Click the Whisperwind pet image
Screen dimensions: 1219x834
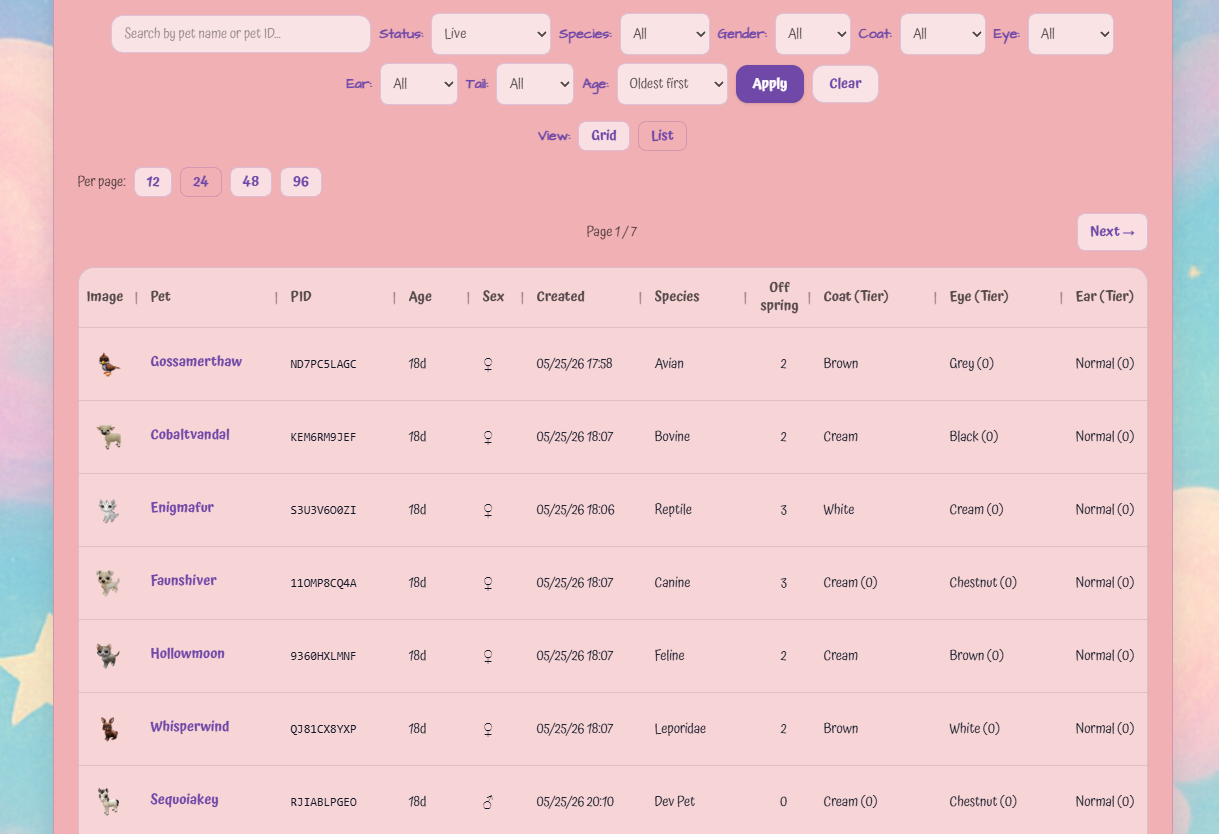[108, 729]
